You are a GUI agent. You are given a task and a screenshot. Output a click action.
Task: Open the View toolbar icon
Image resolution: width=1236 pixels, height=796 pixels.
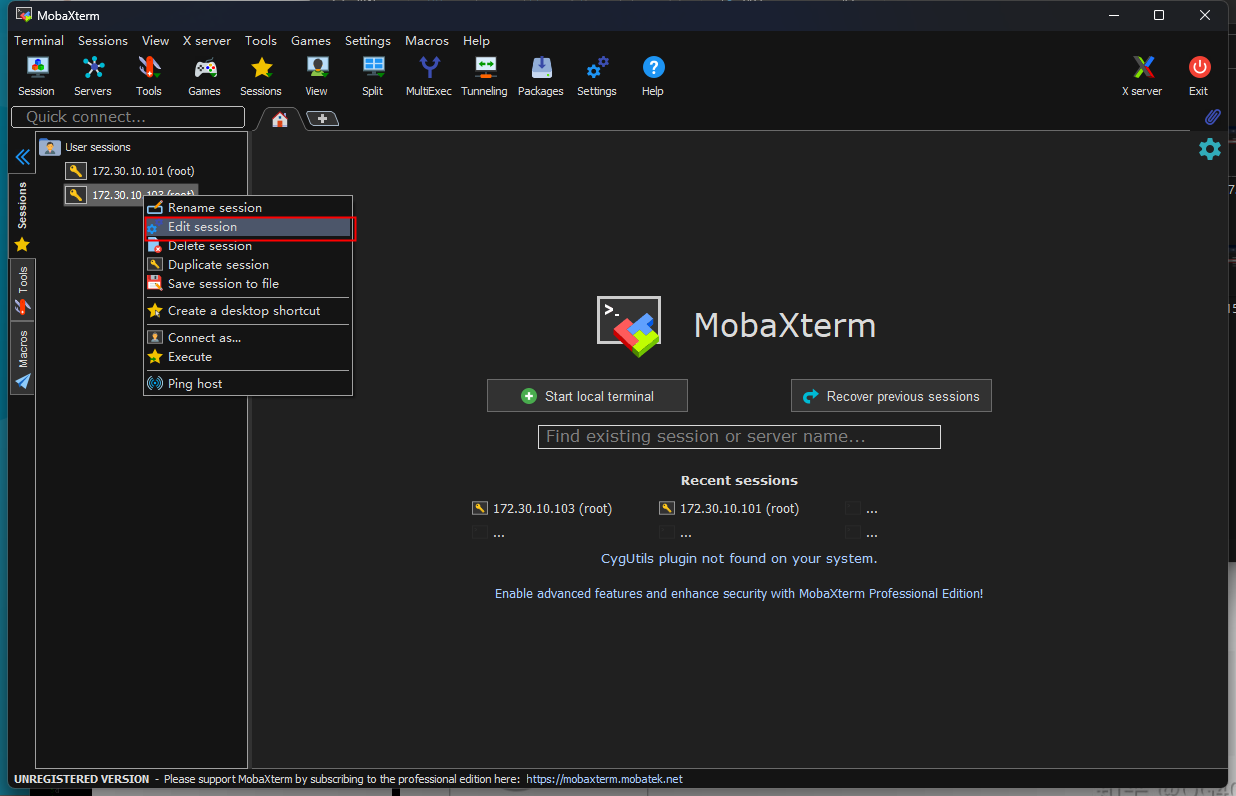317,76
